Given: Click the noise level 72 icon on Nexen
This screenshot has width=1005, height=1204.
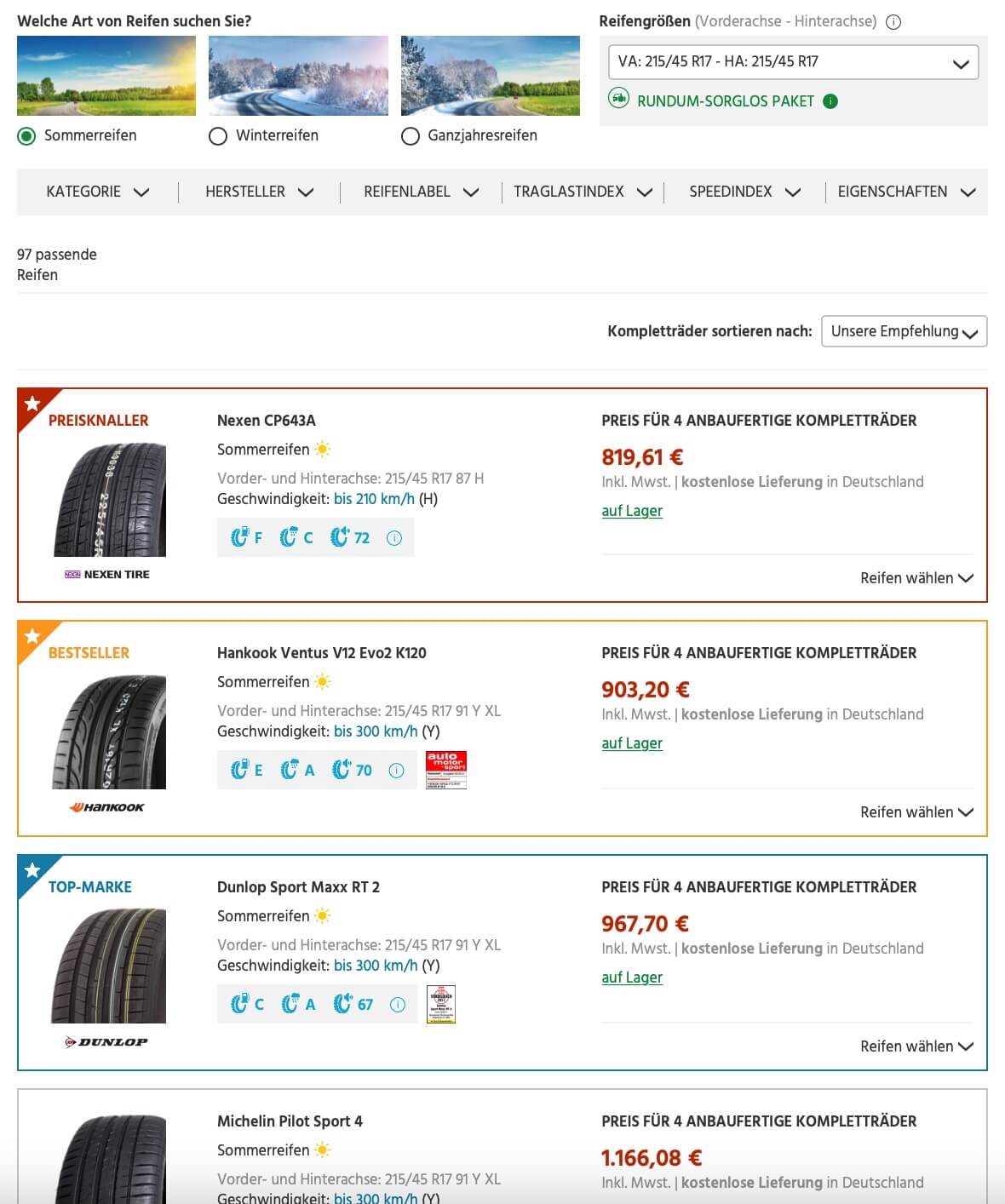Looking at the screenshot, I should 350,538.
